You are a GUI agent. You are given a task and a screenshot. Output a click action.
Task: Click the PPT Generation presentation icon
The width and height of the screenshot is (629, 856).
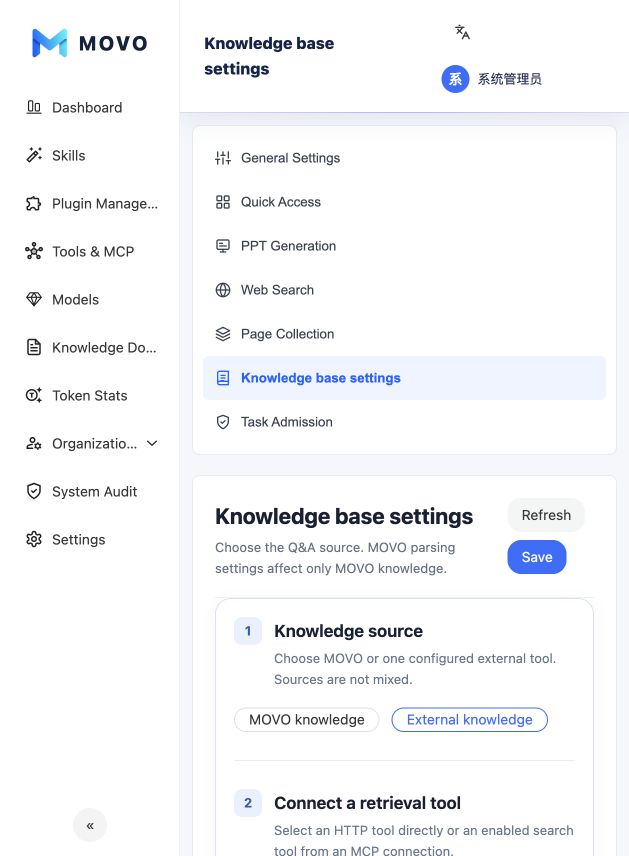(x=223, y=246)
